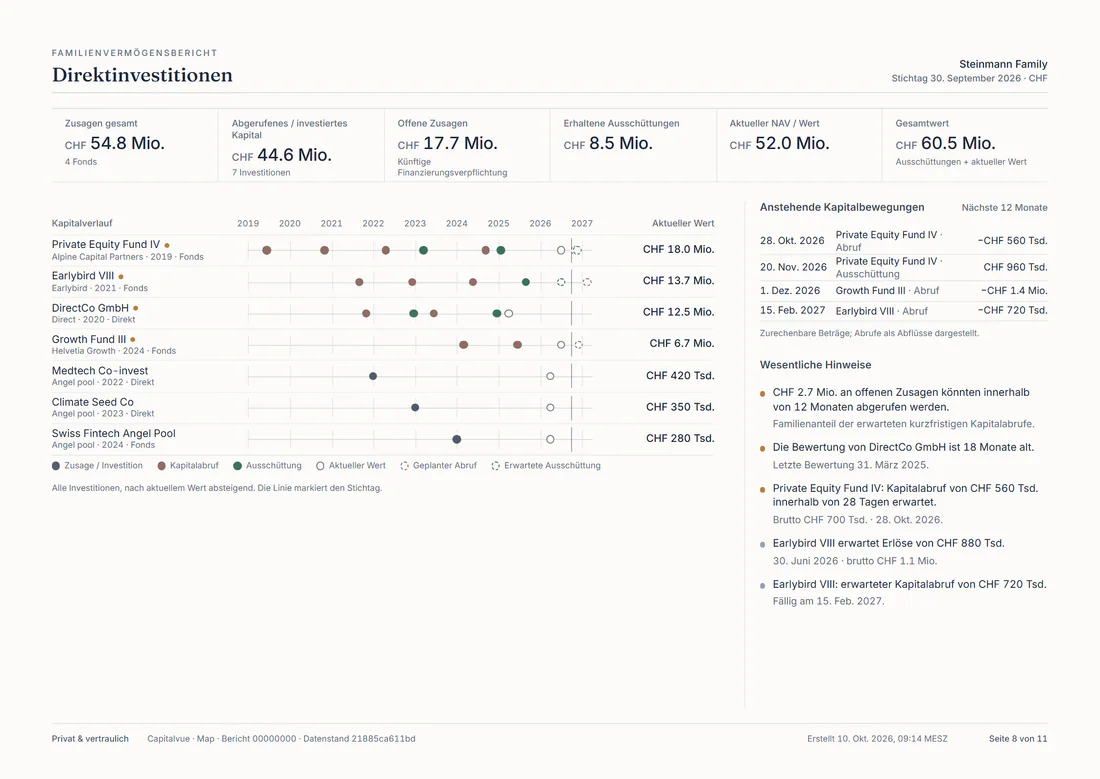Screen dimensions: 1100x779
Task: Click the orange dot next to Growth Fund III
Action: click(133, 340)
